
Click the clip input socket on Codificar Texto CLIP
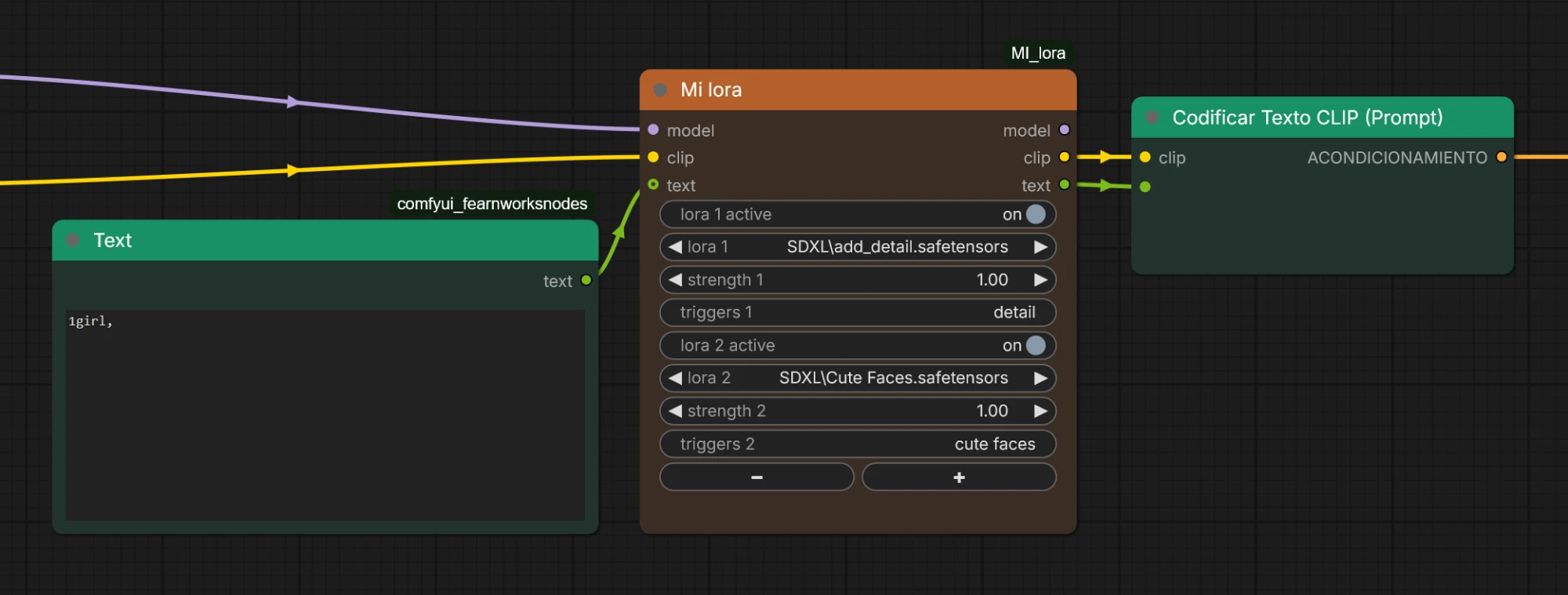1145,158
